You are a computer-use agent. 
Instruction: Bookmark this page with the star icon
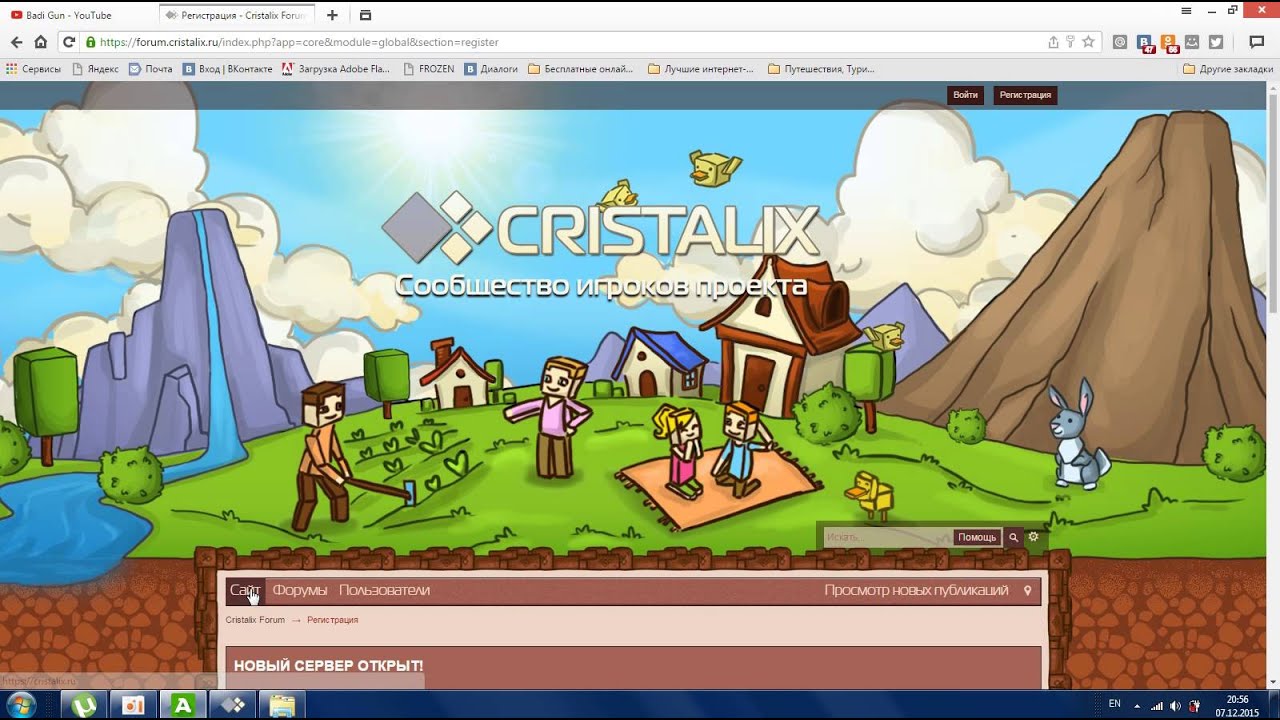point(1088,42)
